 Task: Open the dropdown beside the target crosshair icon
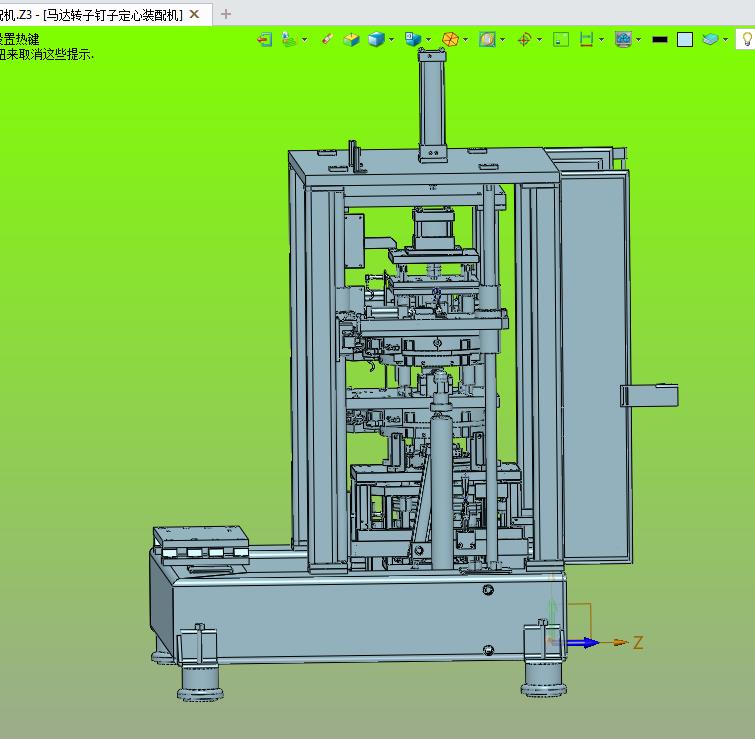(x=539, y=39)
